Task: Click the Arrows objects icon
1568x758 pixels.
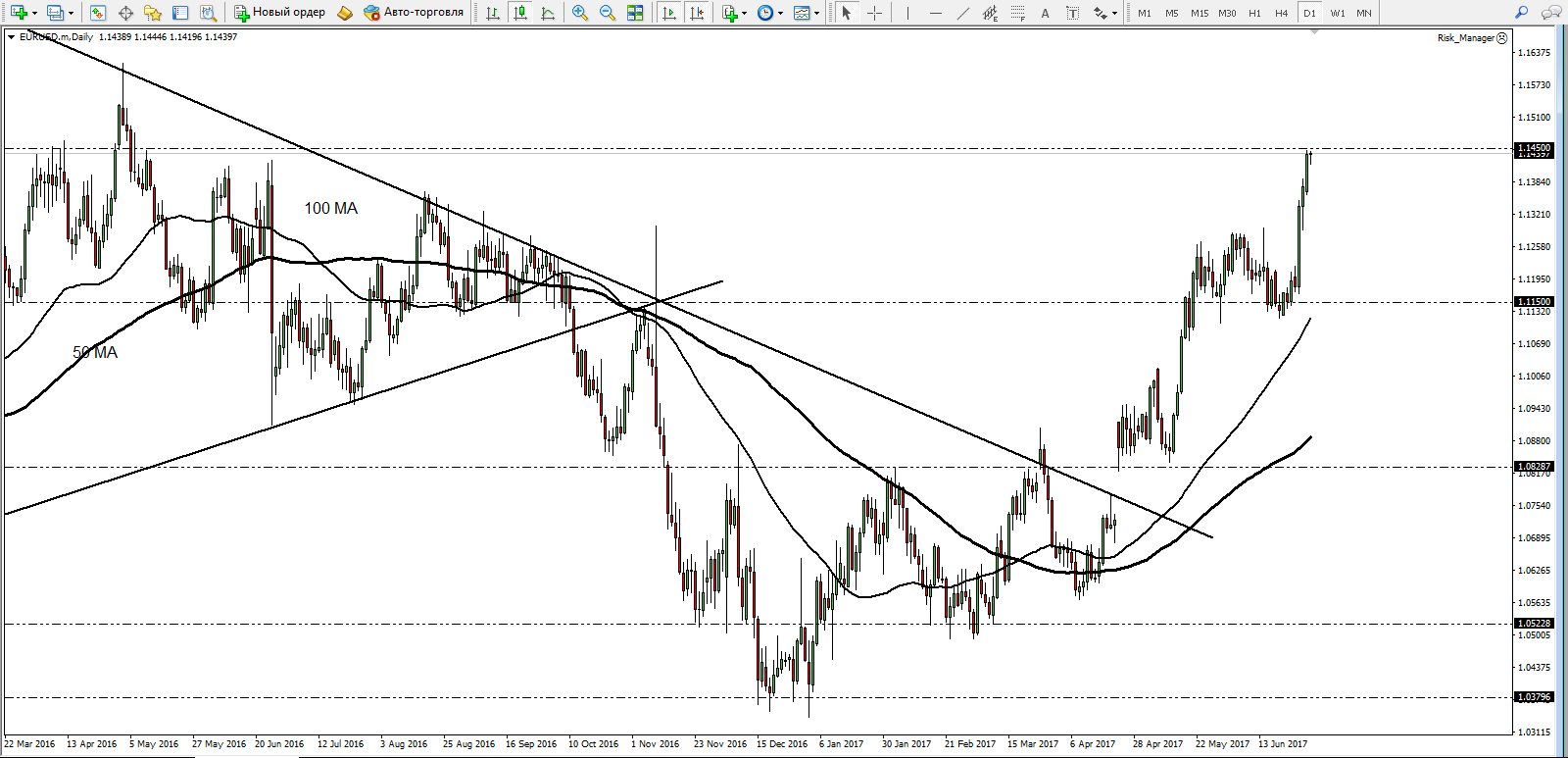Action: tap(1100, 13)
